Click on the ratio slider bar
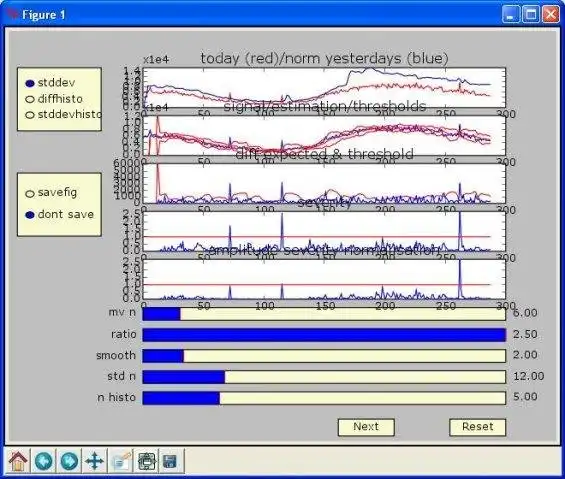 [x=324, y=334]
